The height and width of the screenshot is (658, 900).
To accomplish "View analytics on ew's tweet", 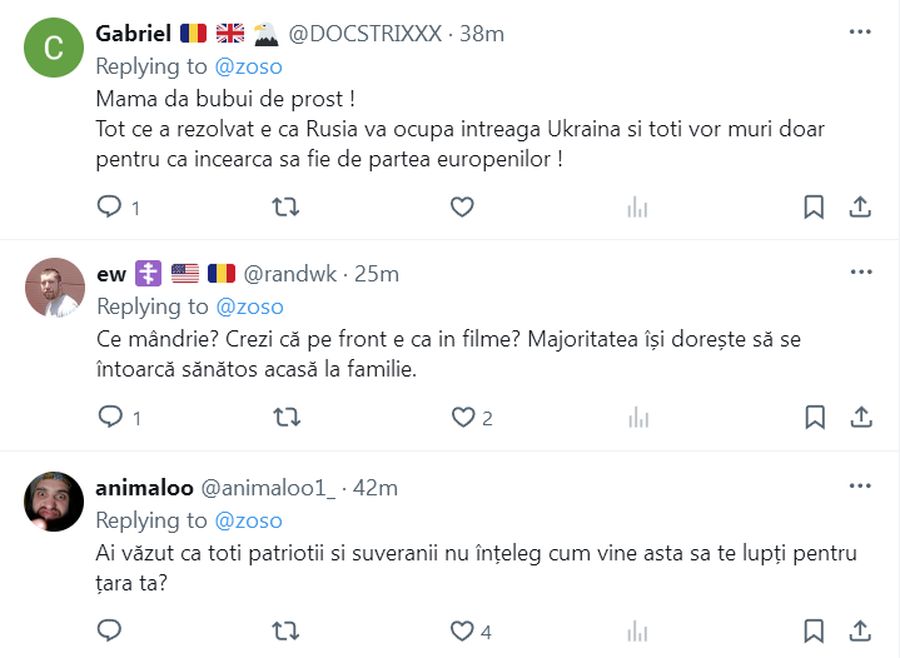I will click(637, 417).
